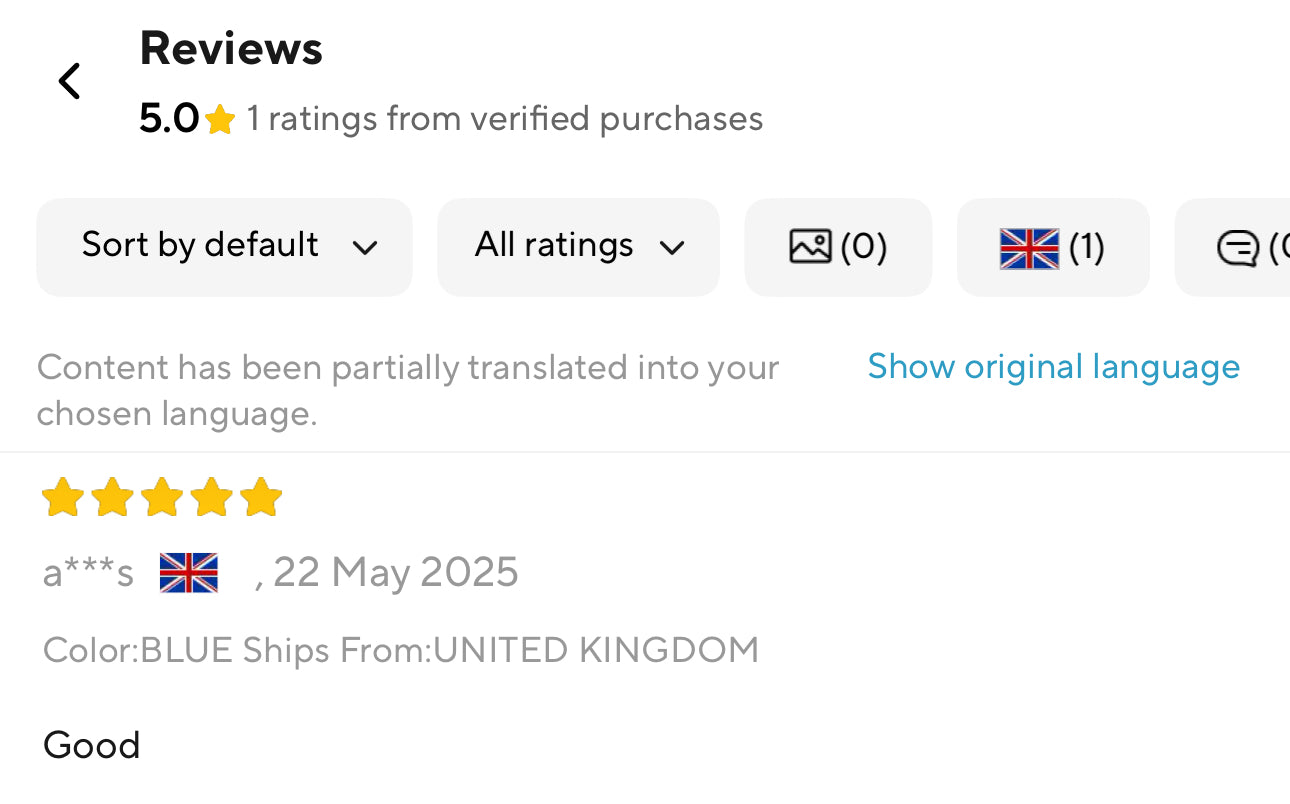Image resolution: width=1290 pixels, height=804 pixels.
Task: Click the chevron beside All ratings
Action: point(672,248)
